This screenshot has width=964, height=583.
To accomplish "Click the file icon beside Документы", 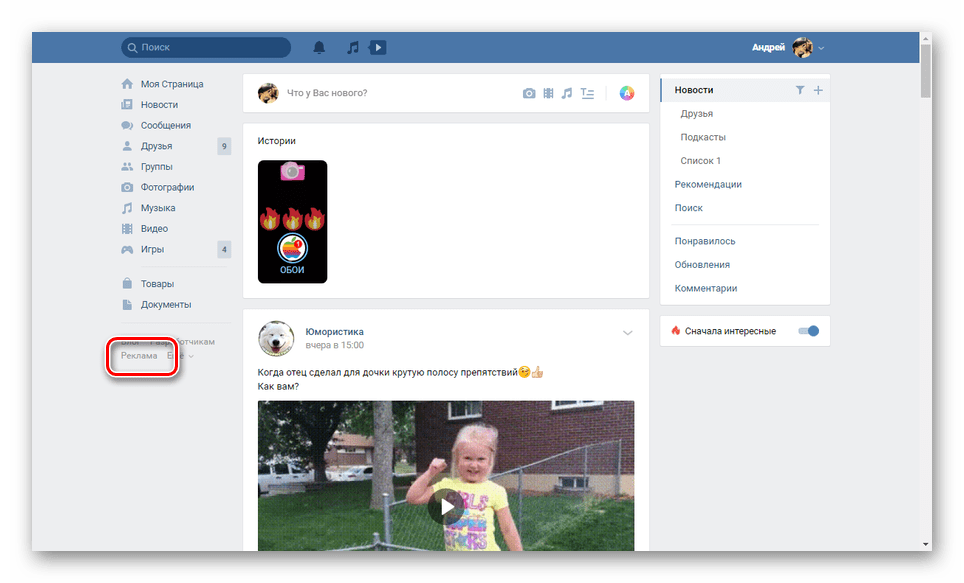I will click(127, 304).
